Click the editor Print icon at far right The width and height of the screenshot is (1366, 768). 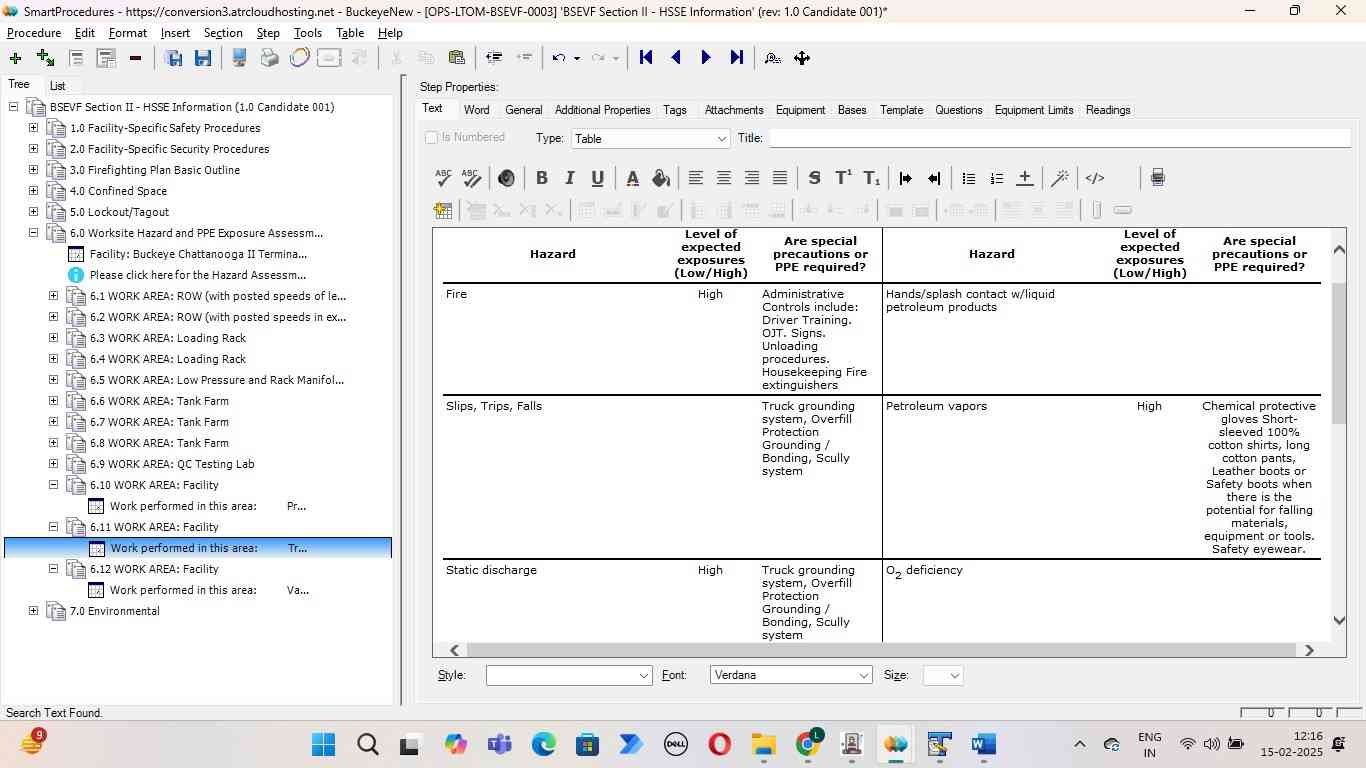pos(1157,178)
